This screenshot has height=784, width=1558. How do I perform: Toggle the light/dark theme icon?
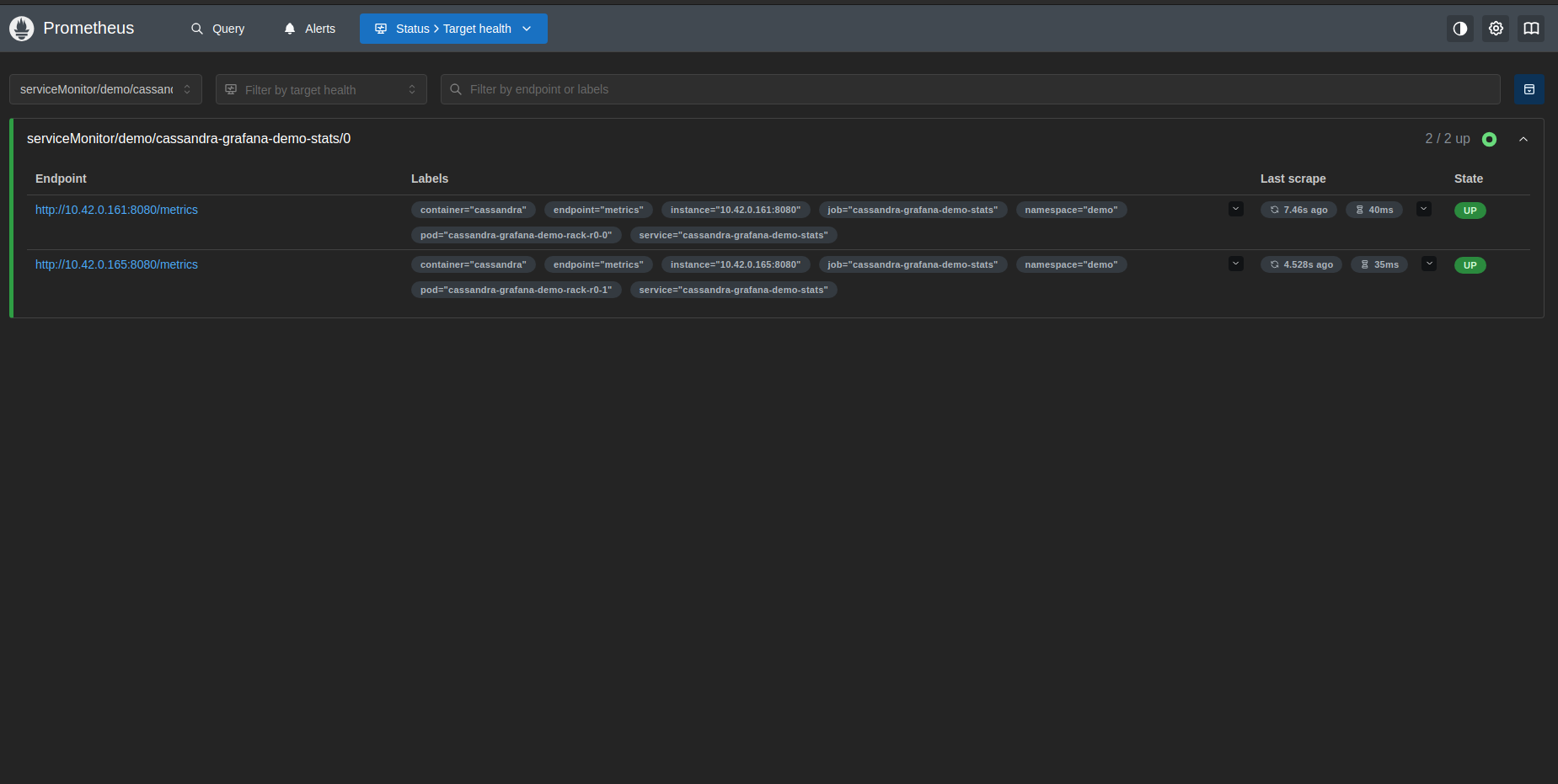1460,29
